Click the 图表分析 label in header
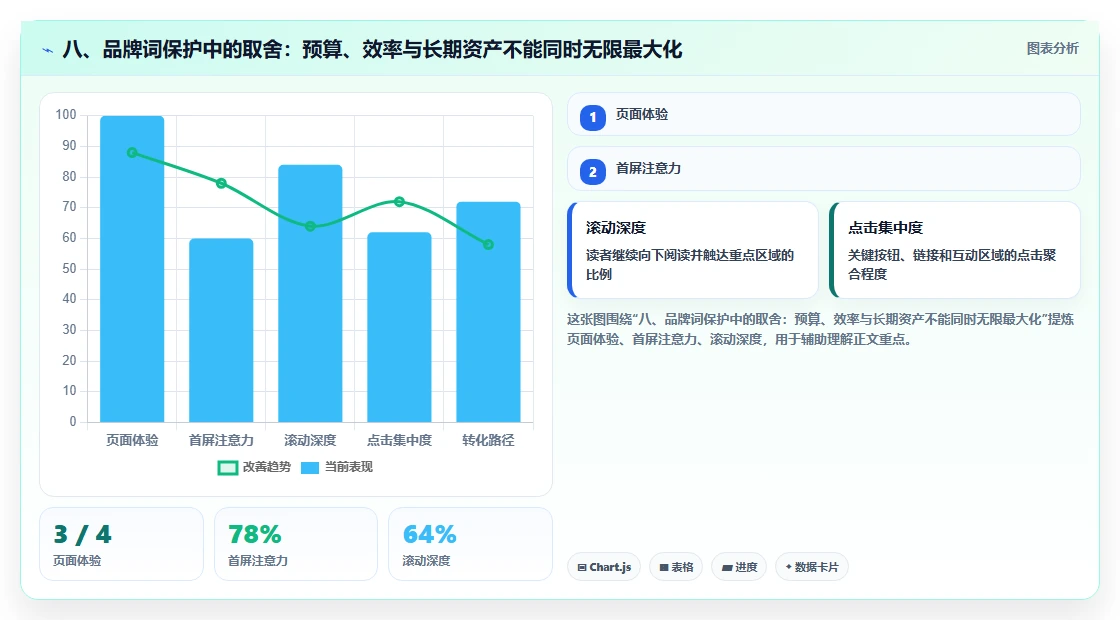The height and width of the screenshot is (620, 1120). click(1052, 49)
